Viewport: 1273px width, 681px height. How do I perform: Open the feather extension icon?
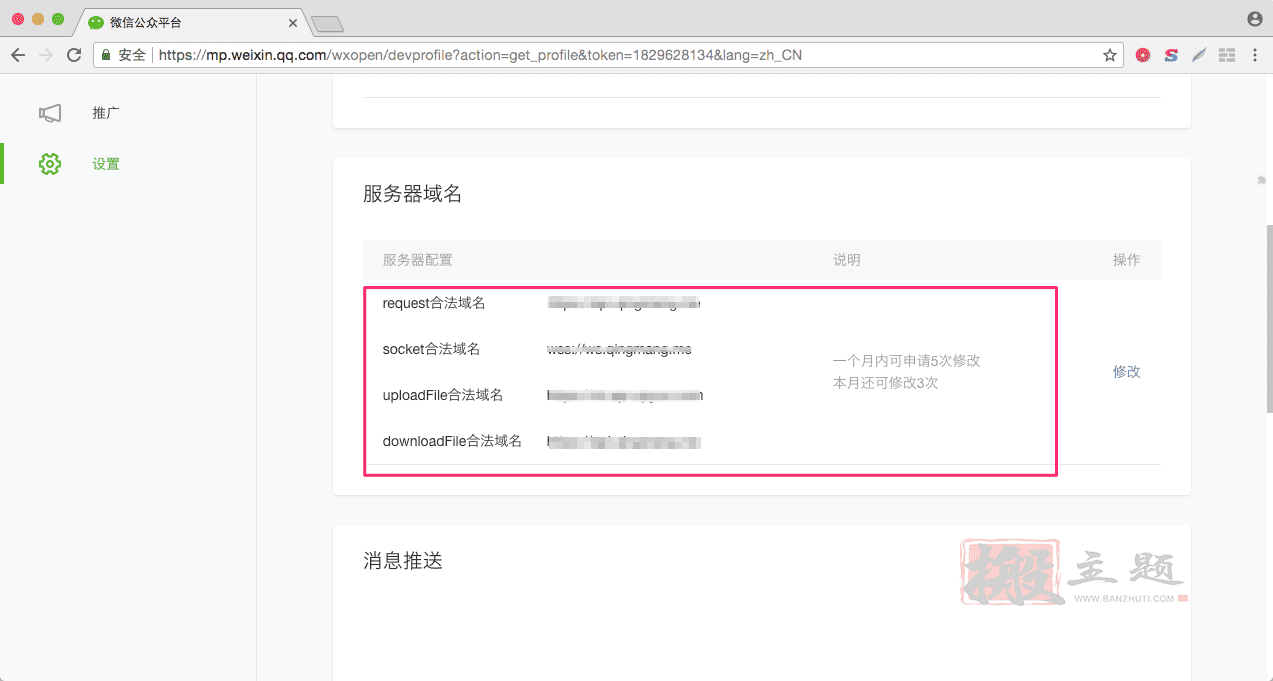pos(1199,55)
